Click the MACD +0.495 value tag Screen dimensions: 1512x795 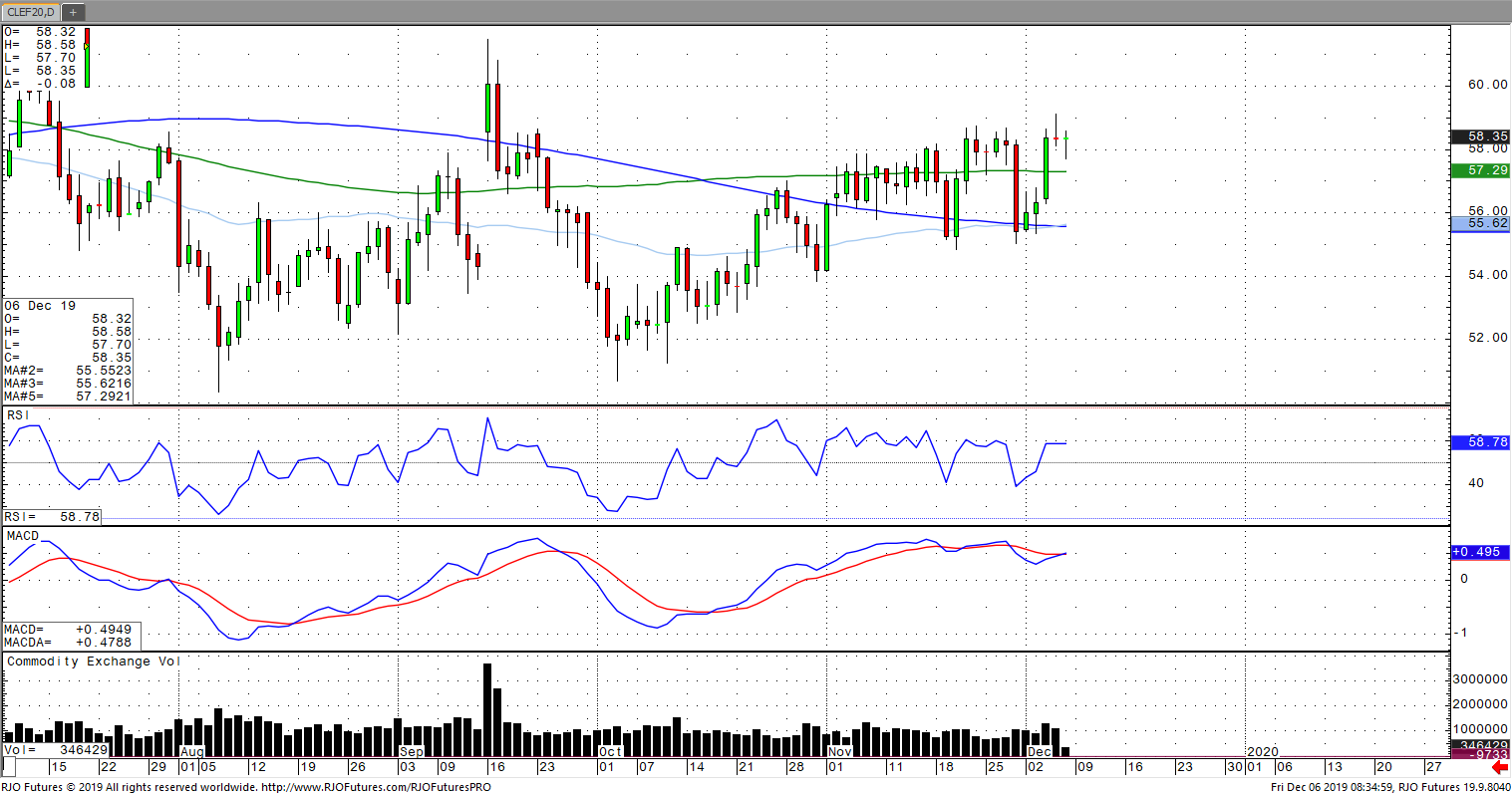coord(1480,552)
